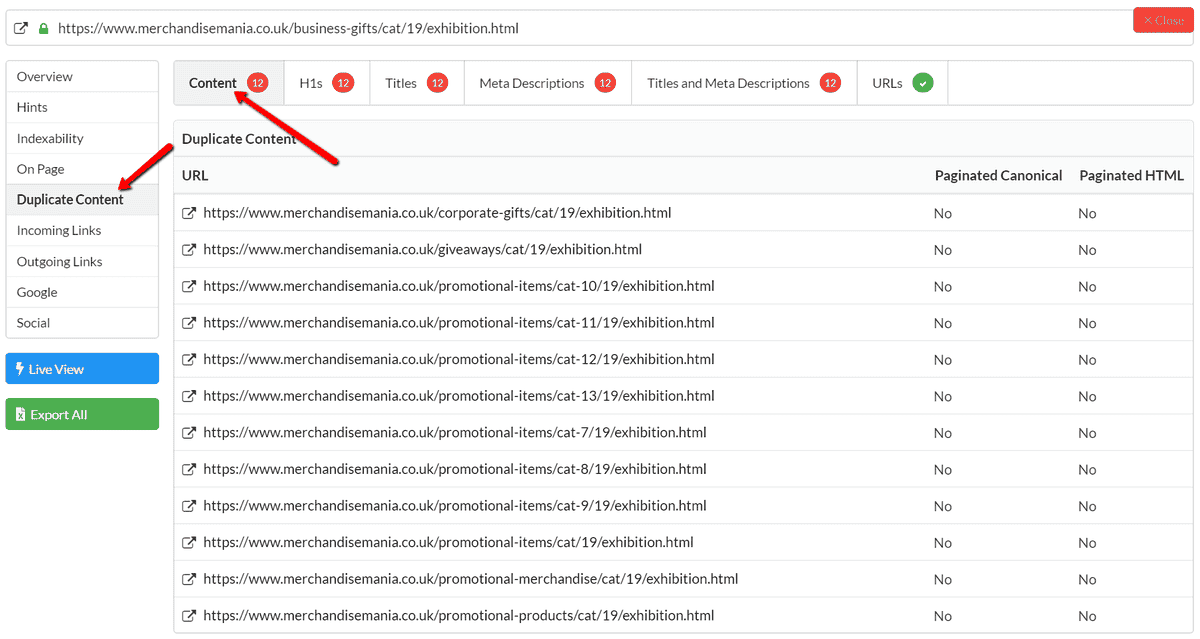Open the promotional-items/cat/19/exhibition.html link

[x=448, y=542]
